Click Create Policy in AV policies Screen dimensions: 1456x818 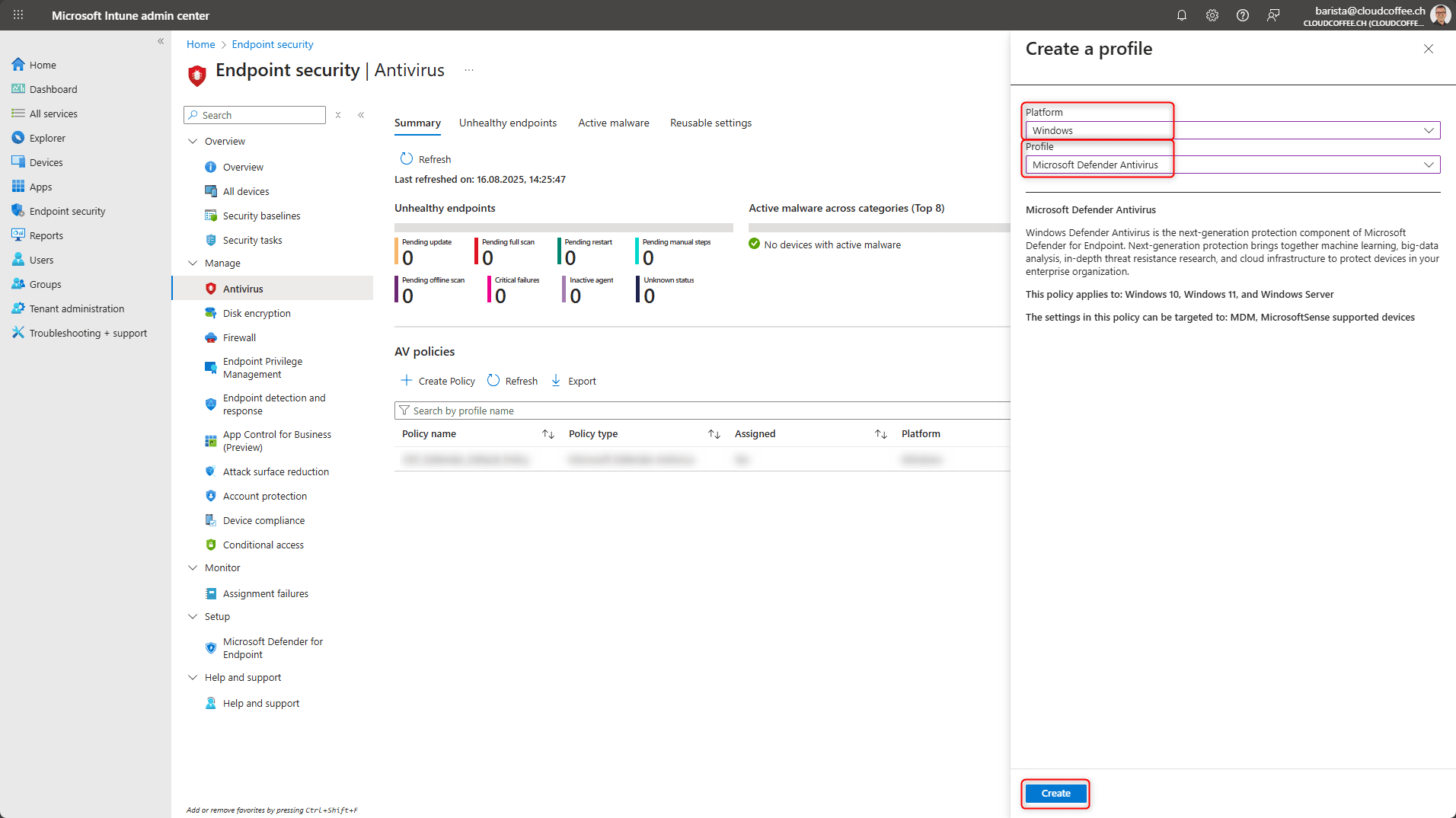438,381
